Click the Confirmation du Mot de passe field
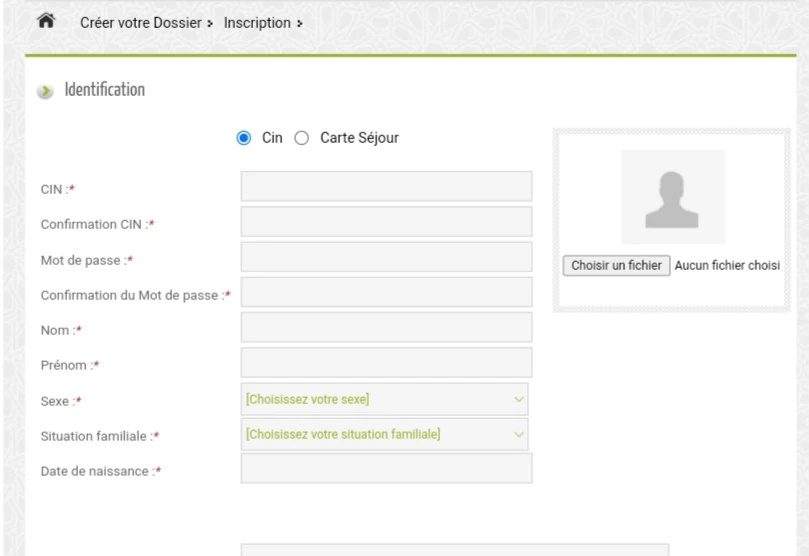The width and height of the screenshot is (809, 556). coord(386,292)
